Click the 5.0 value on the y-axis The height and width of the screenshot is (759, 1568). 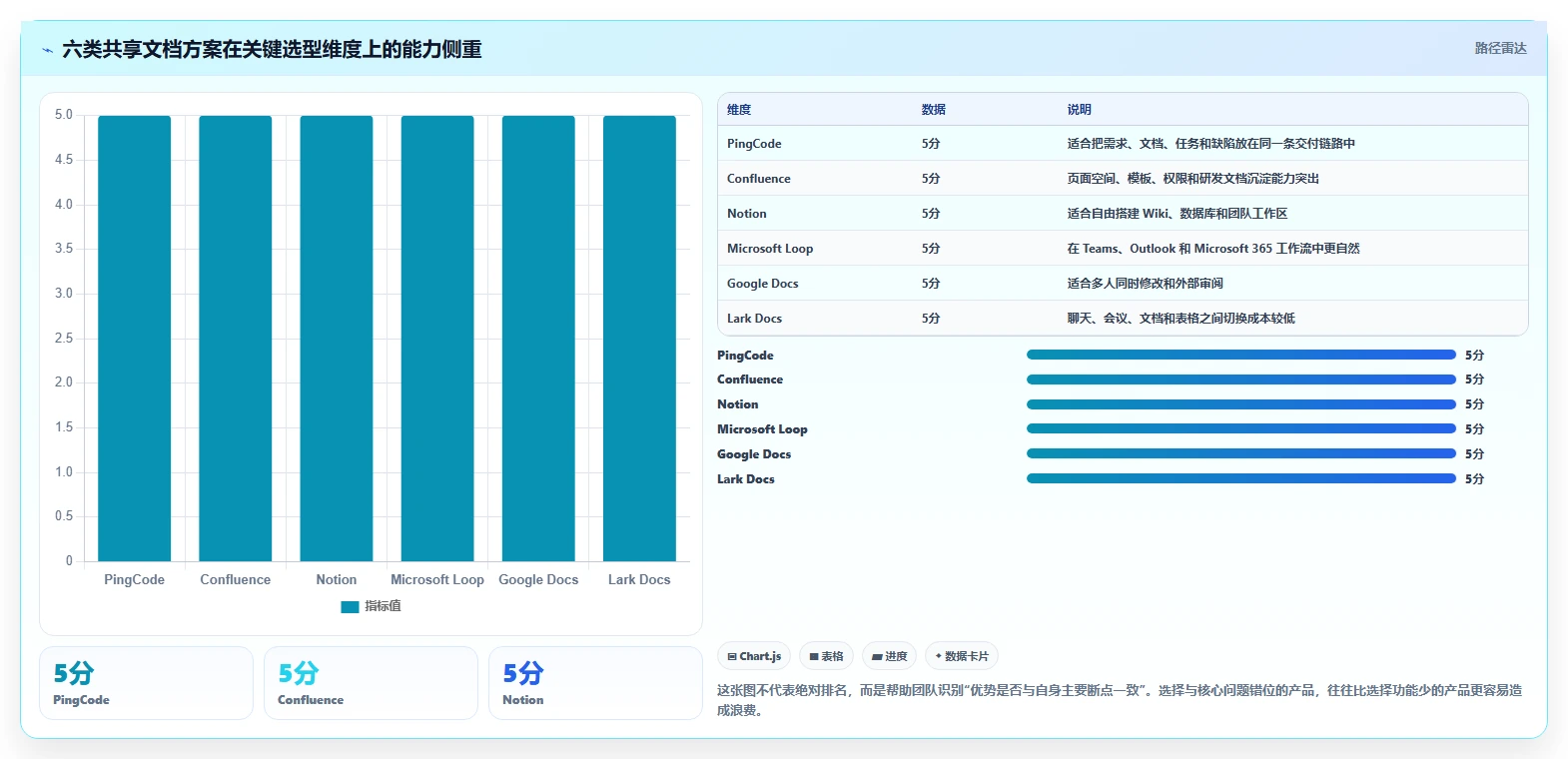[64, 115]
